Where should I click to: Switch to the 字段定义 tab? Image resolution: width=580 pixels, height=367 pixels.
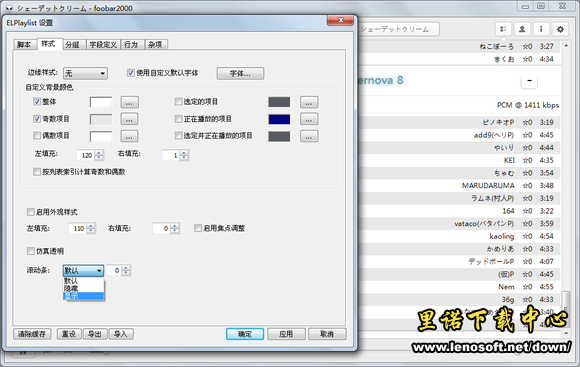(103, 45)
